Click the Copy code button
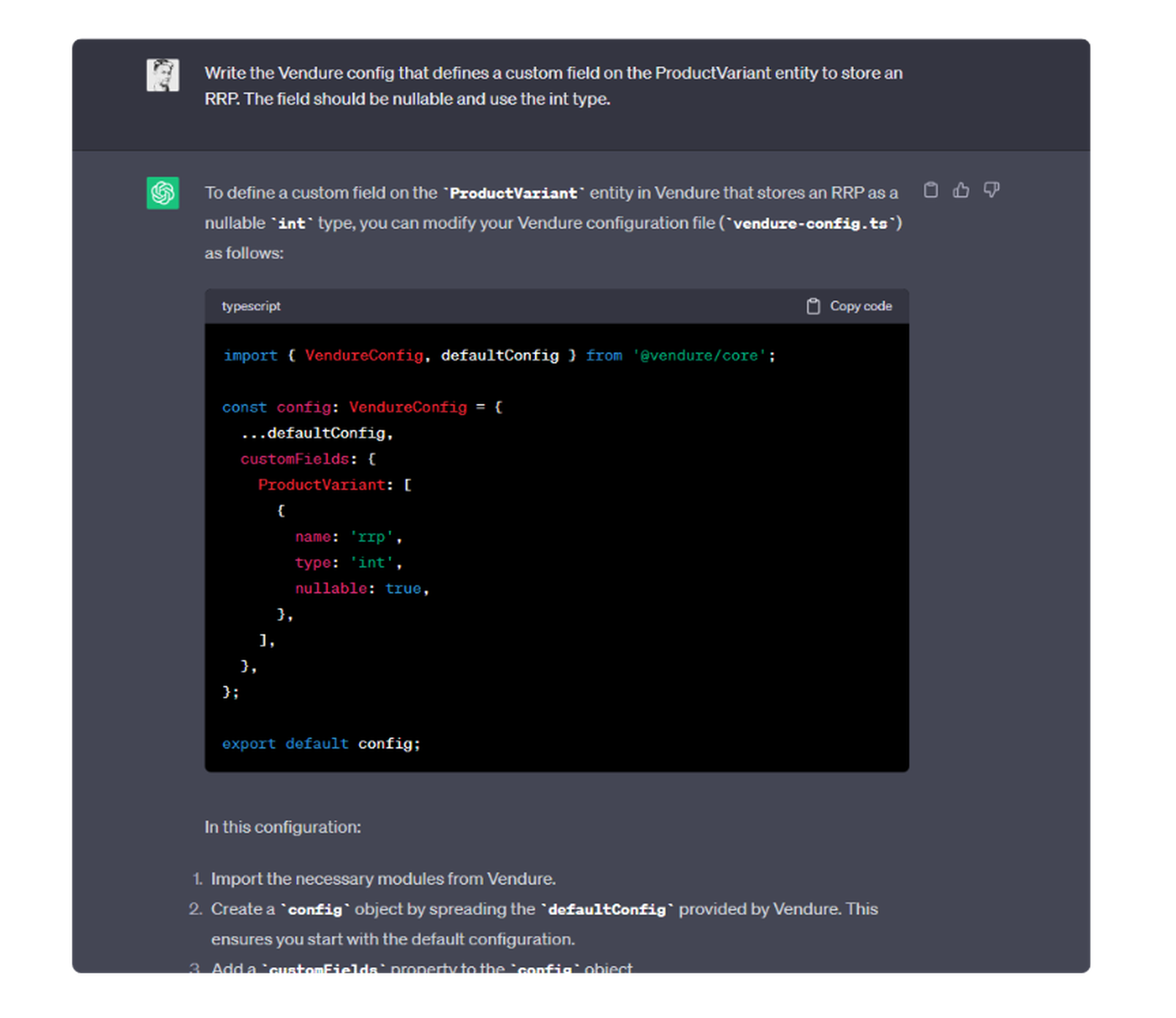The width and height of the screenshot is (1176, 1018). coord(860,306)
